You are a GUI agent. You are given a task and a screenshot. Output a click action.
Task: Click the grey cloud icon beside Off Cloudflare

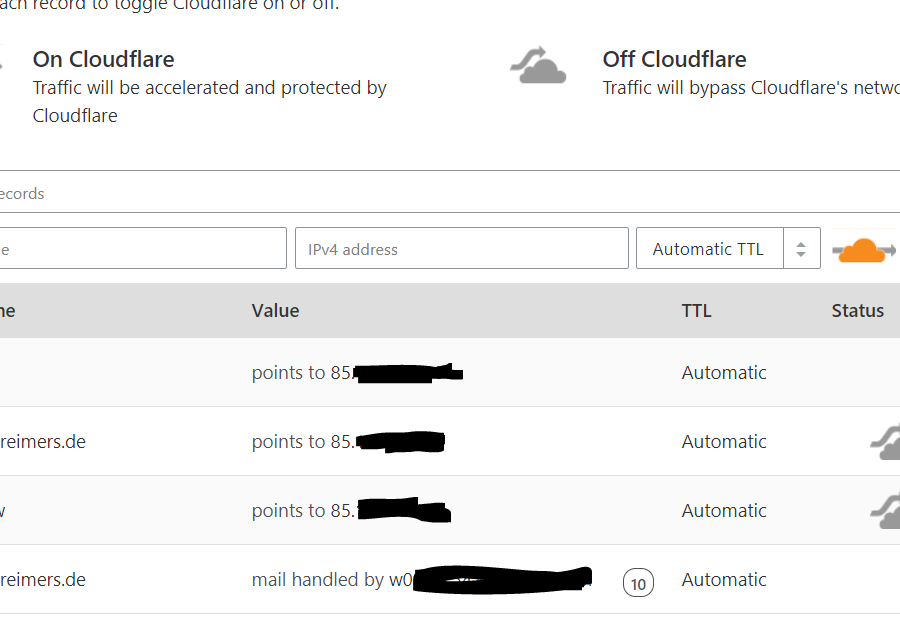[x=538, y=66]
